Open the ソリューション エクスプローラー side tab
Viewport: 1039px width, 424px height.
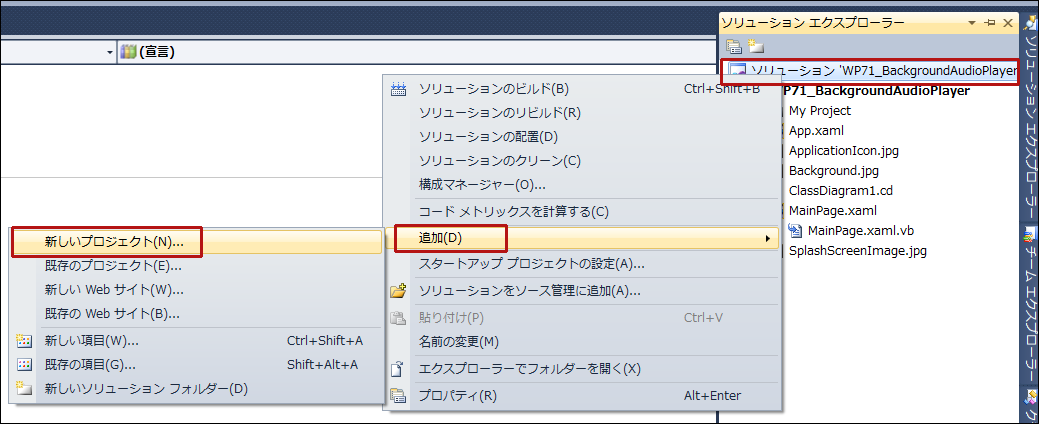1030,119
